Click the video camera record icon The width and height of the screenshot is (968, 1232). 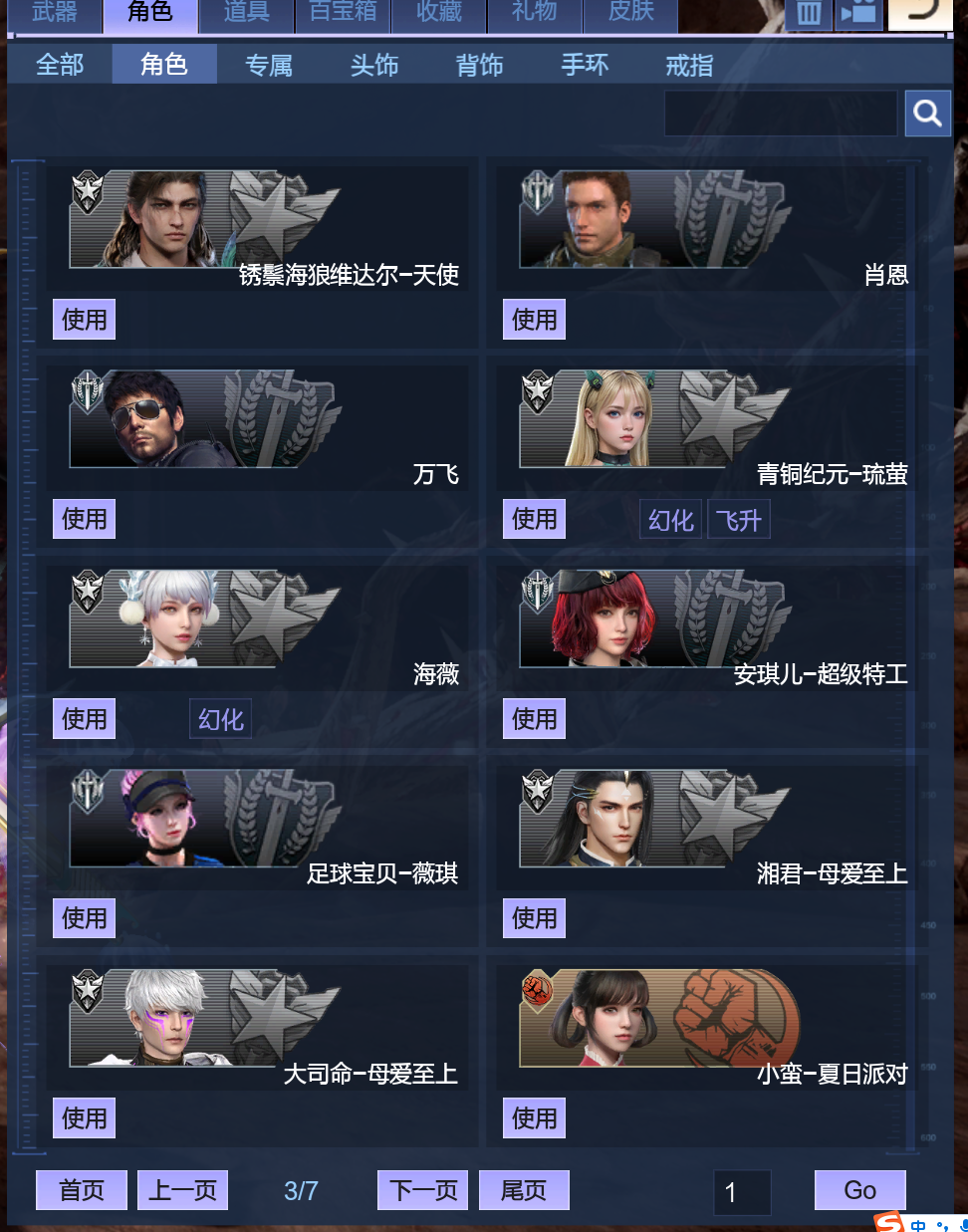(858, 13)
